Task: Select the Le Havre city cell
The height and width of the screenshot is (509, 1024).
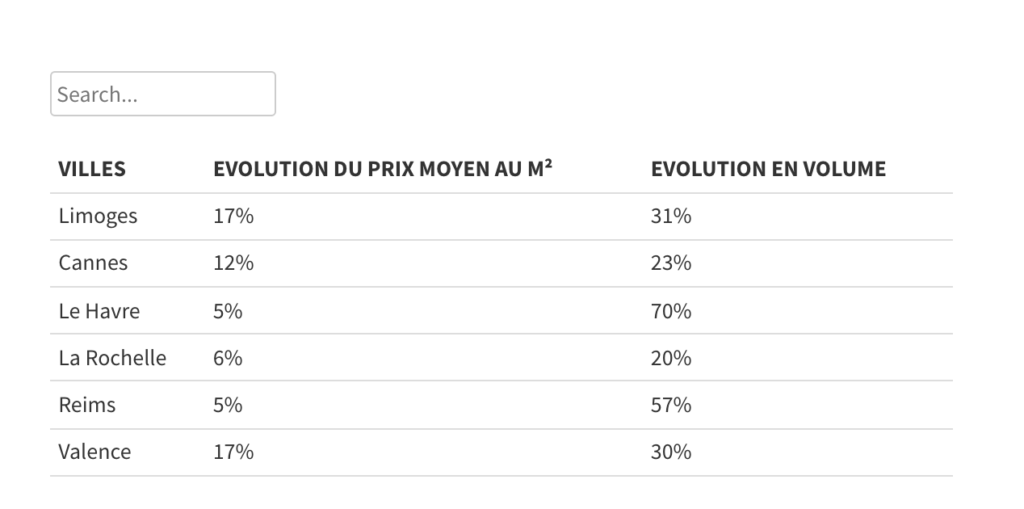Action: (99, 311)
